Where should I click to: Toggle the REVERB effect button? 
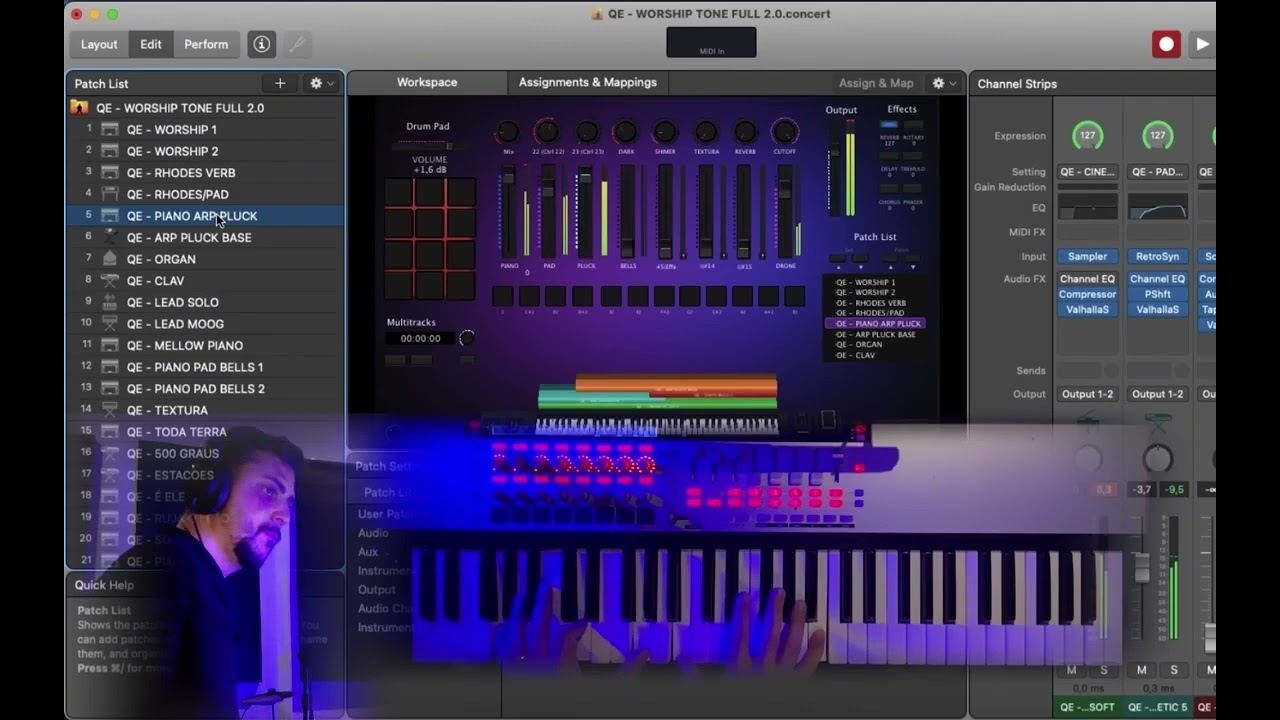(x=888, y=125)
